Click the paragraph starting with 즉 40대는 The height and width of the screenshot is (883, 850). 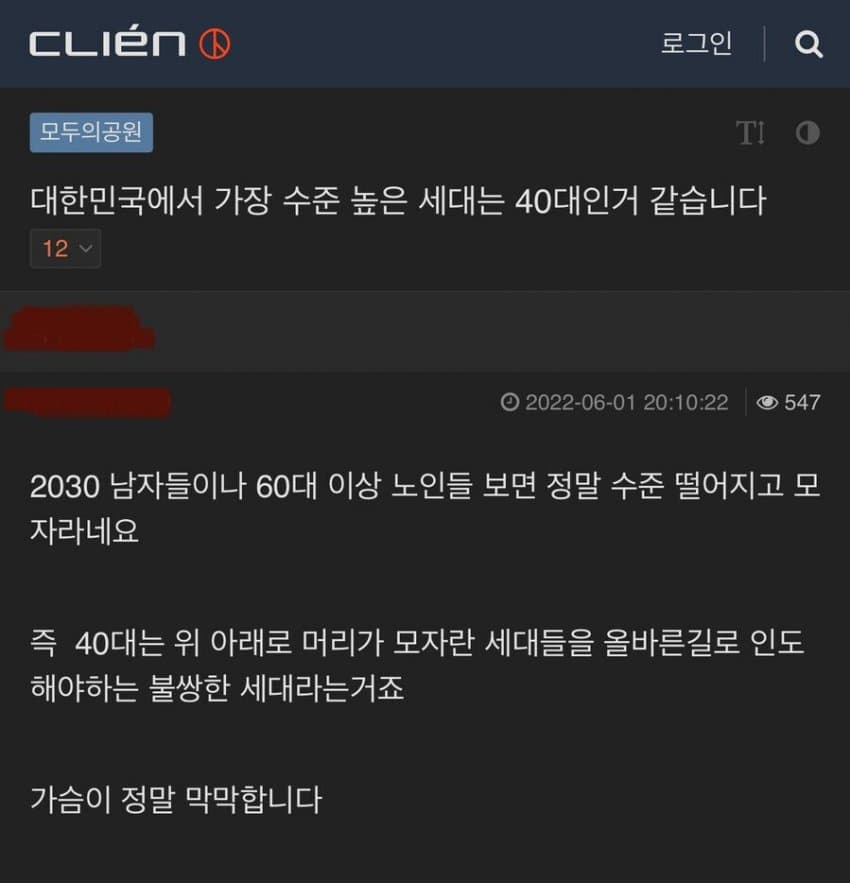click(417, 665)
